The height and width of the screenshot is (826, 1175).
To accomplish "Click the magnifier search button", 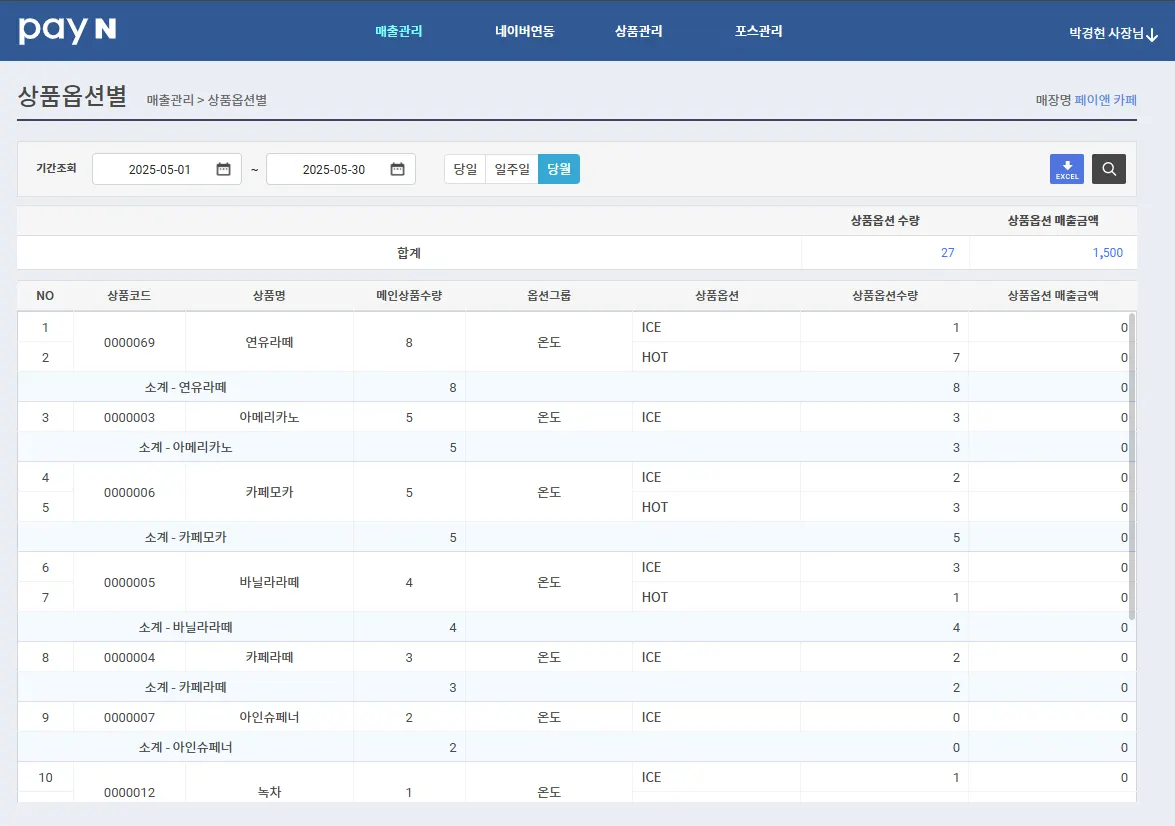I will [1108, 169].
